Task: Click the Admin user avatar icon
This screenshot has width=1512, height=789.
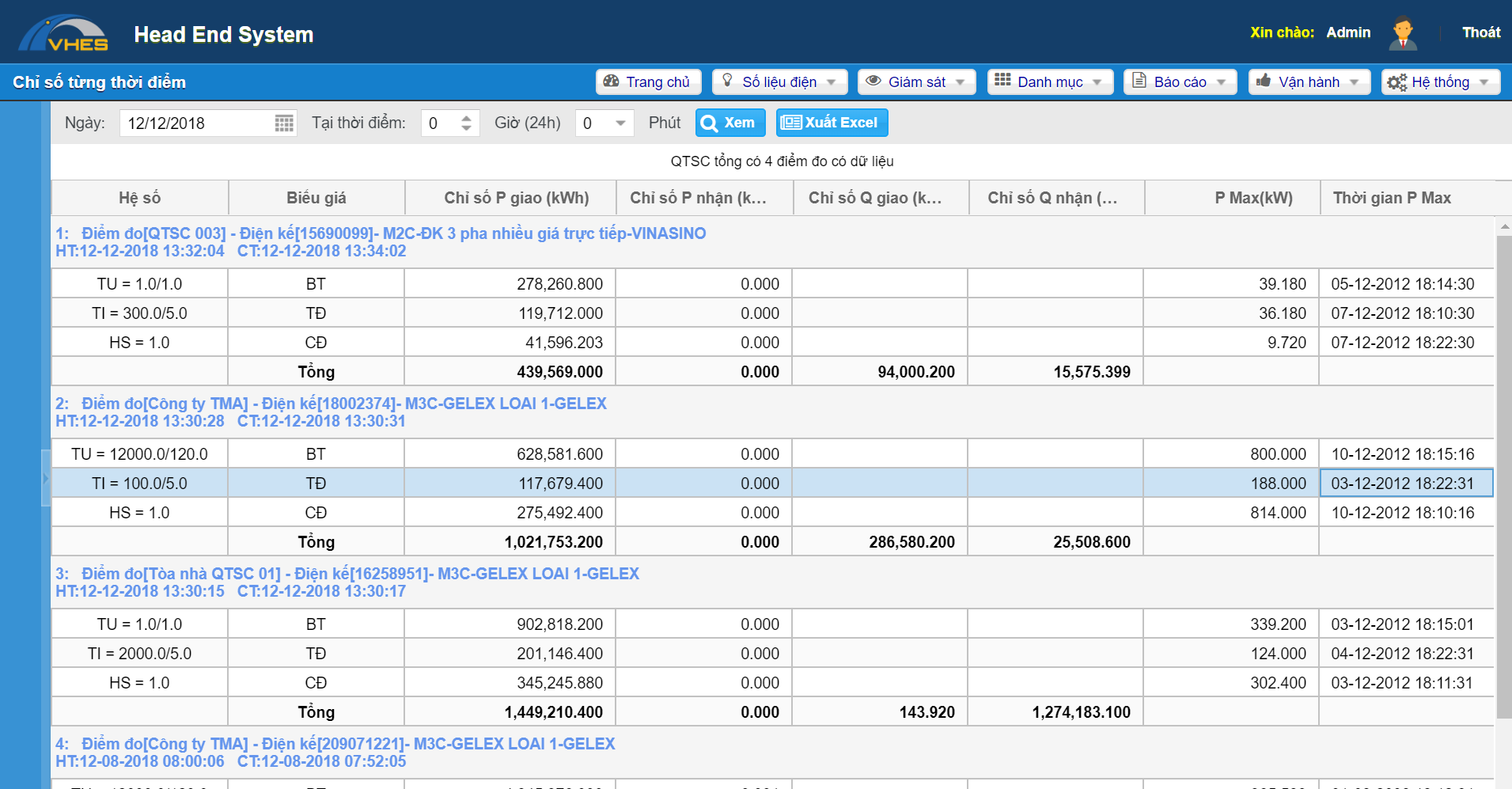Action: point(1403,33)
